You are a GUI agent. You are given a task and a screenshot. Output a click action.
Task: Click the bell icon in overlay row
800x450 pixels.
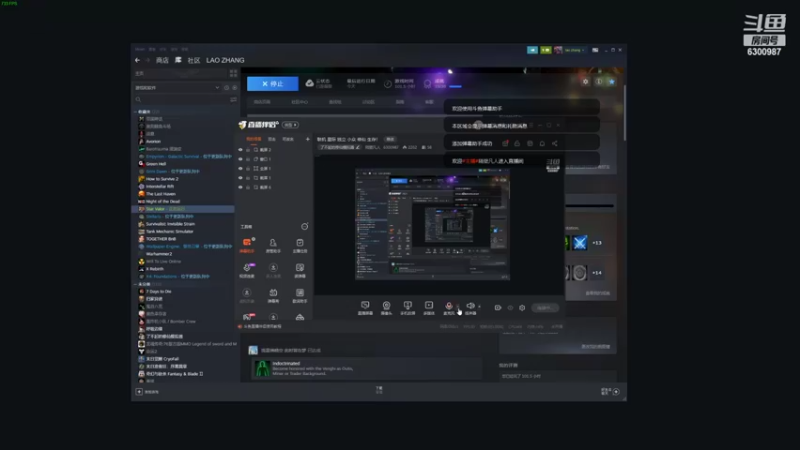tap(542, 143)
